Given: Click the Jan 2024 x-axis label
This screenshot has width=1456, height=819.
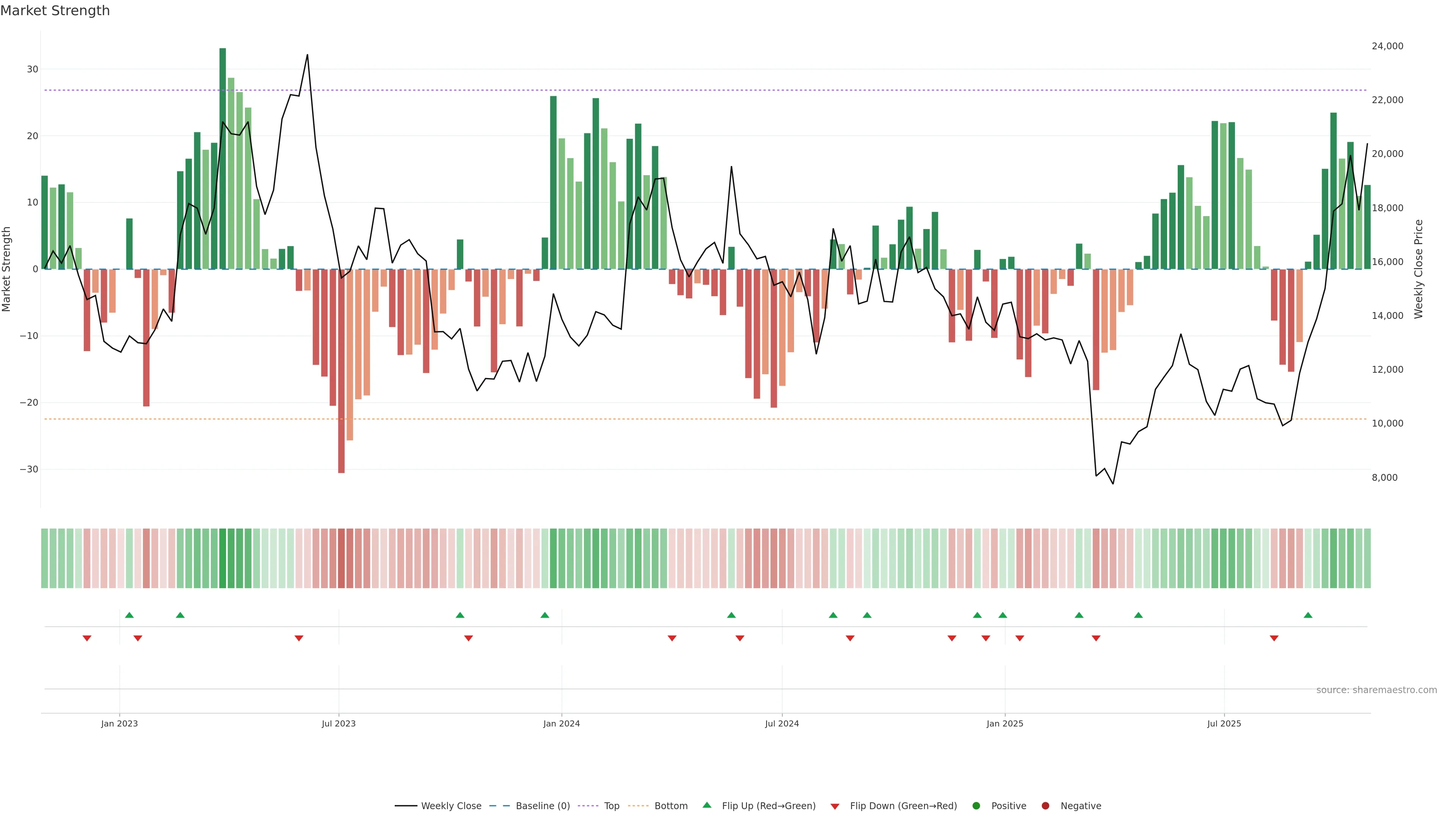Looking at the screenshot, I should coord(561,723).
